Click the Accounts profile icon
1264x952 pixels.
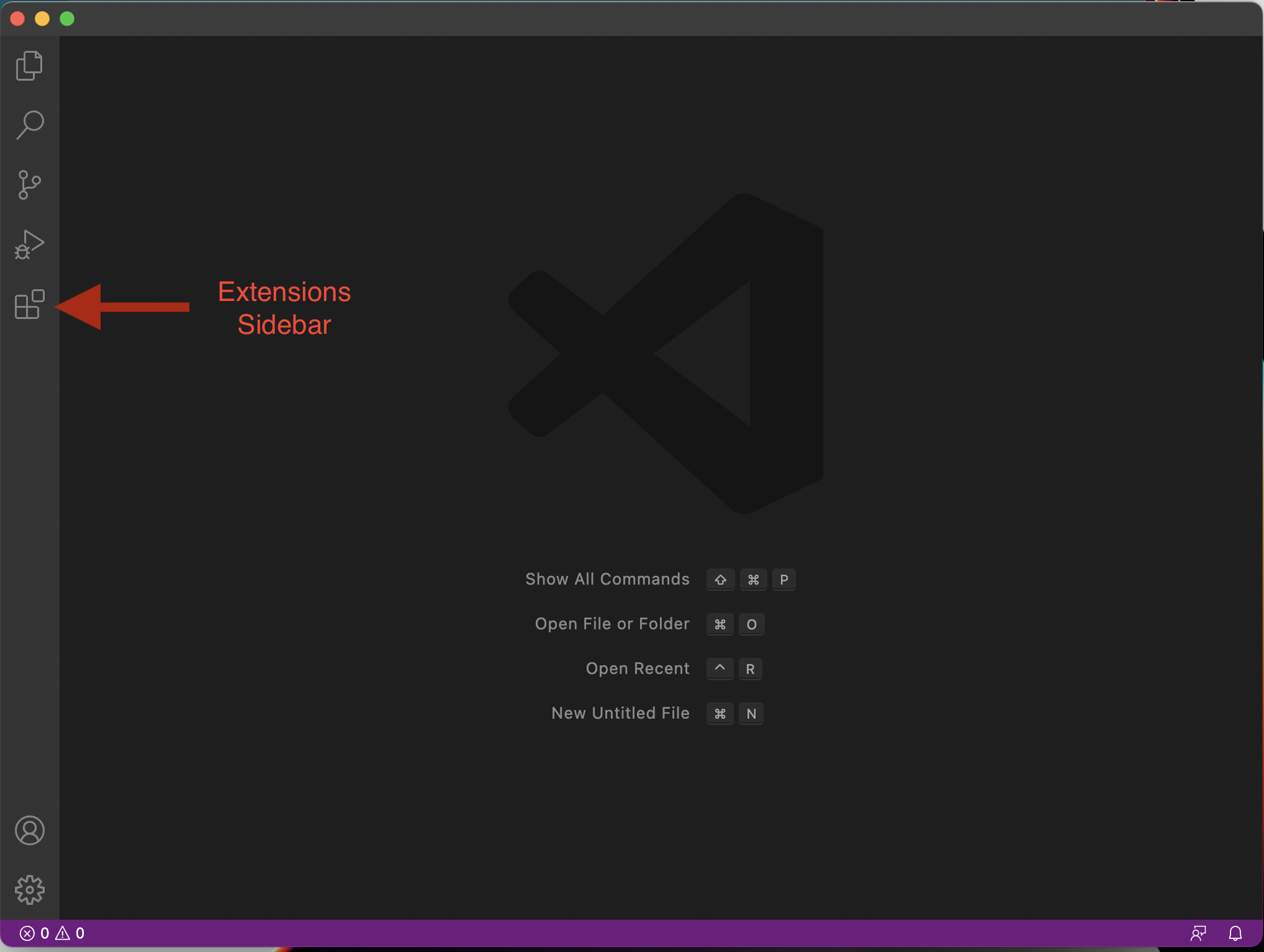click(x=29, y=830)
